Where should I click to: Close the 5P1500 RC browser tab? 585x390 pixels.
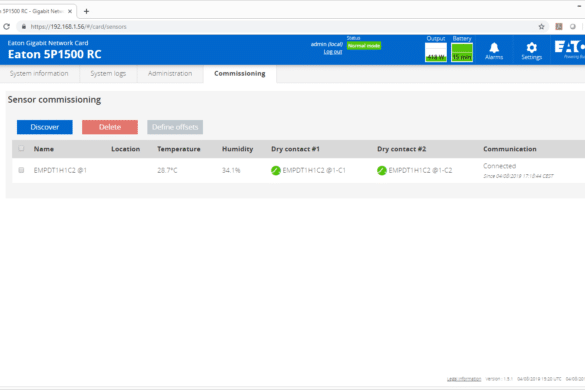(x=70, y=11)
